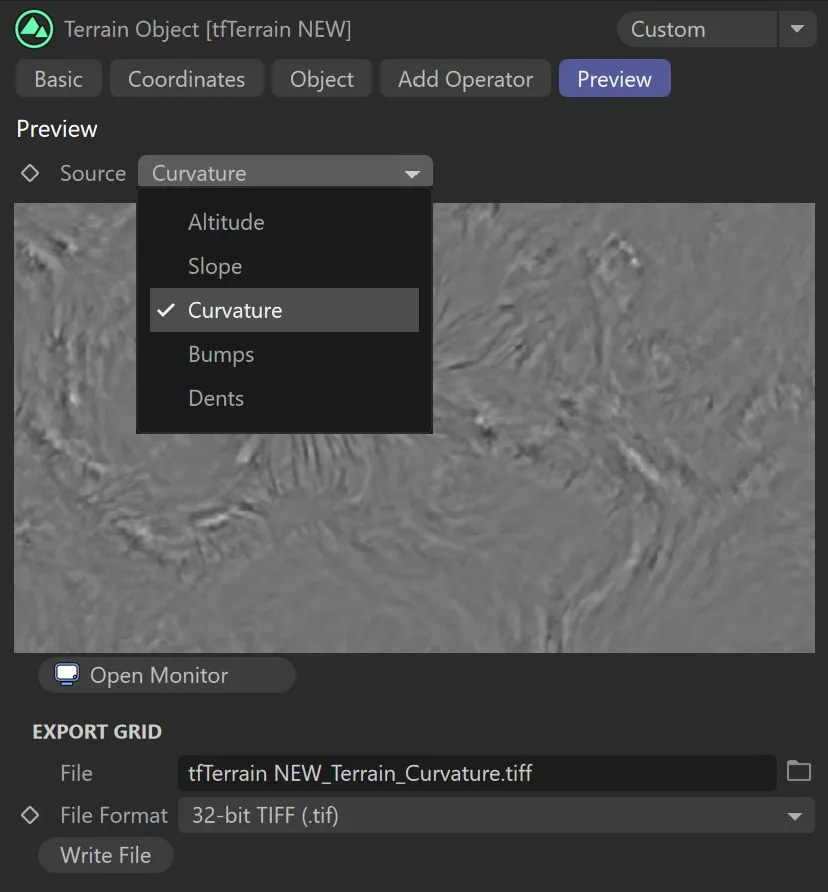Screen dimensions: 828x892
Task: Click the green Terrain Object icon
Action: (x=34, y=29)
